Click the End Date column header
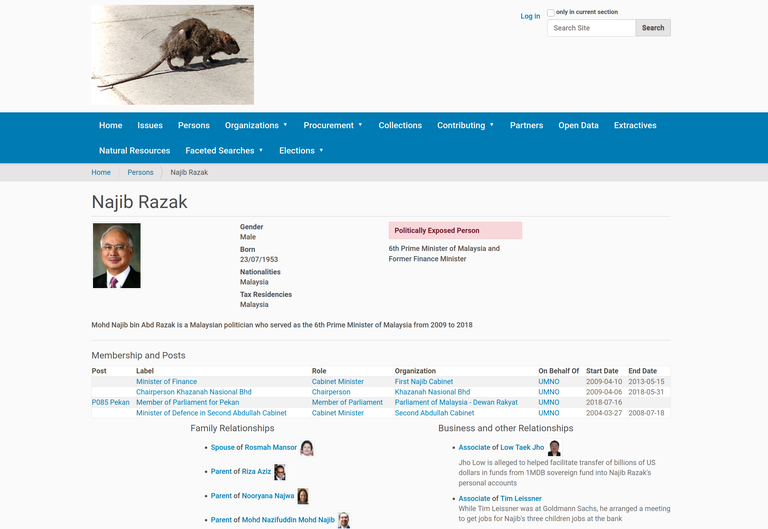The height and width of the screenshot is (529, 768). coord(643,371)
